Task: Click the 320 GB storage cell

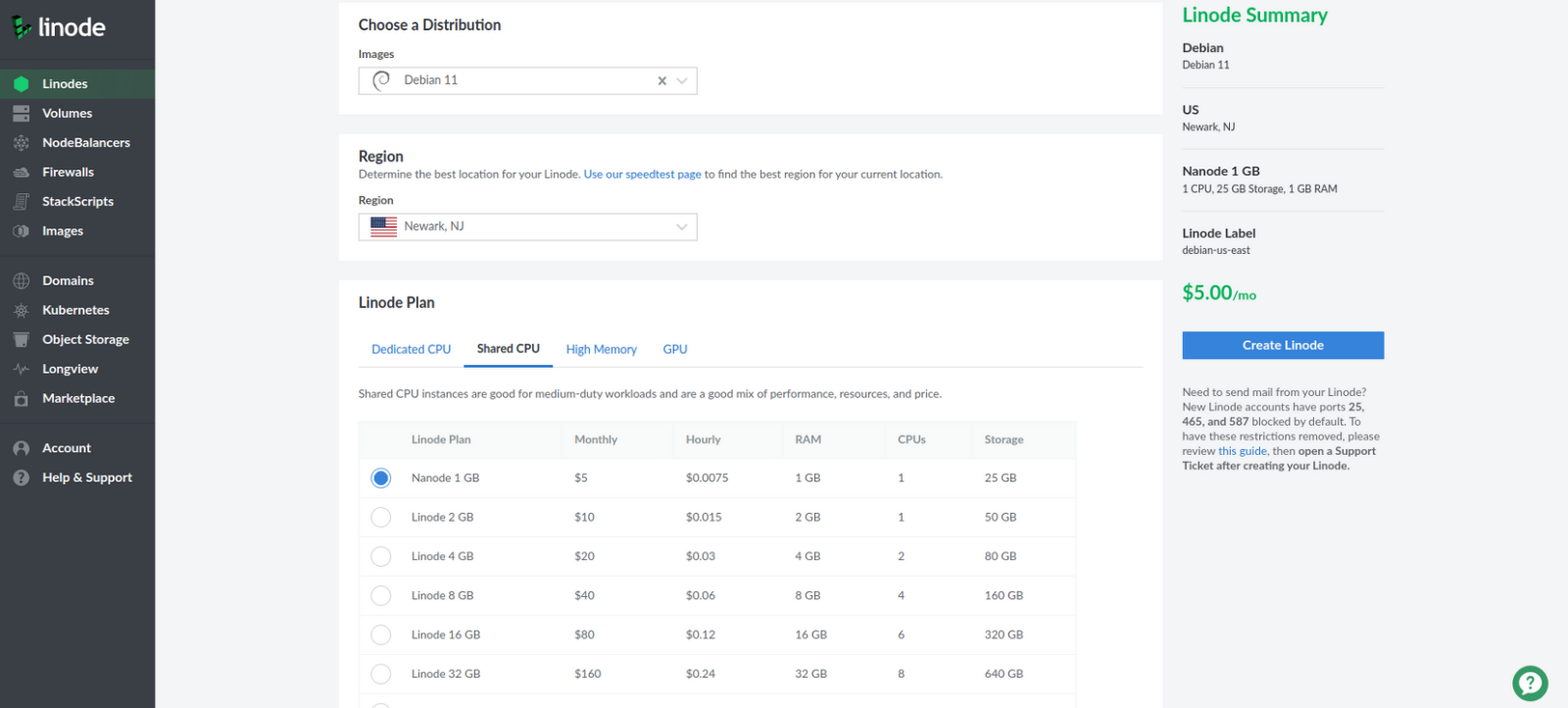Action: click(1004, 635)
